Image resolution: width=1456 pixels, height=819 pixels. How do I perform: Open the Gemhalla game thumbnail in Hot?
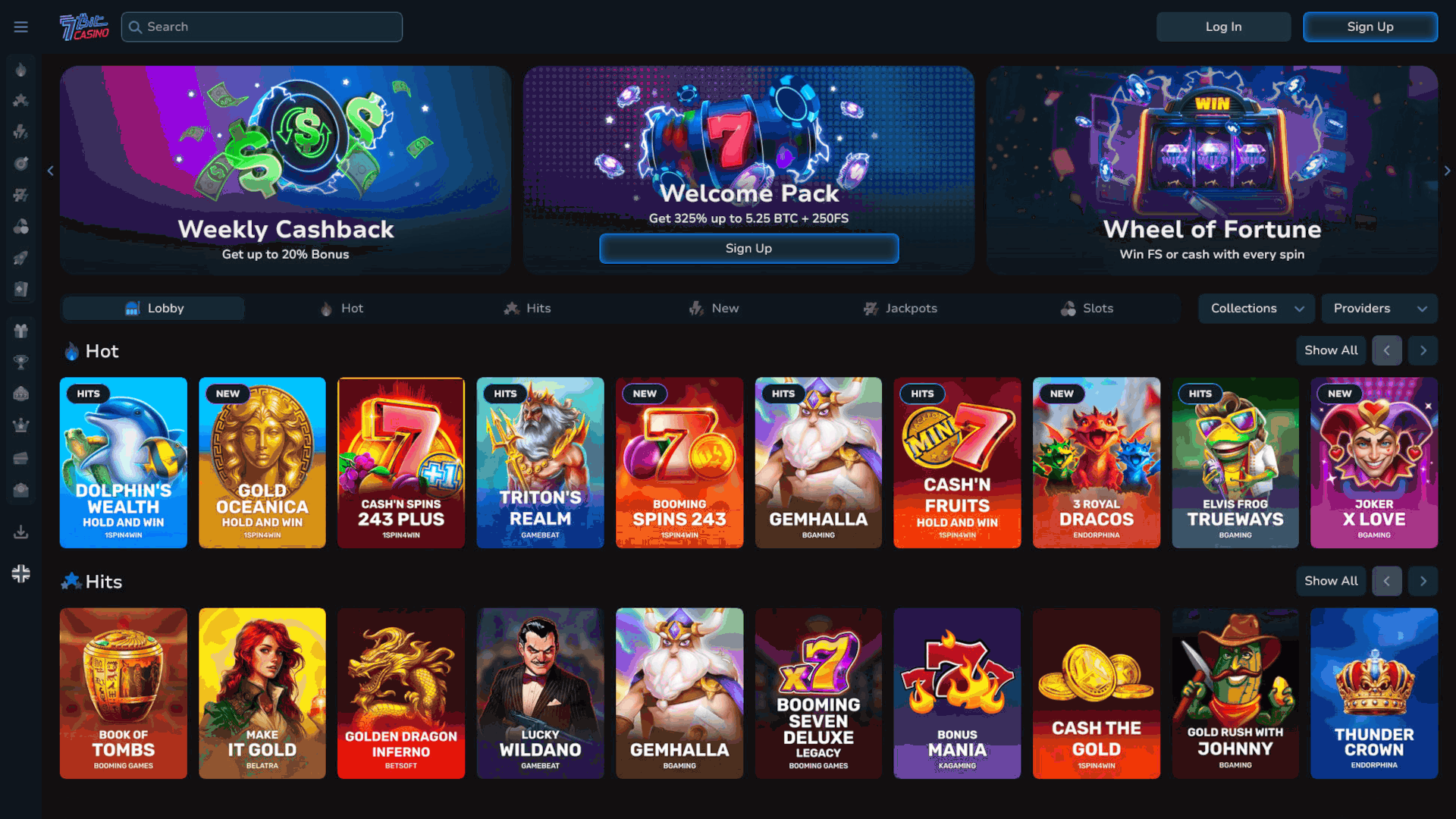[818, 463]
